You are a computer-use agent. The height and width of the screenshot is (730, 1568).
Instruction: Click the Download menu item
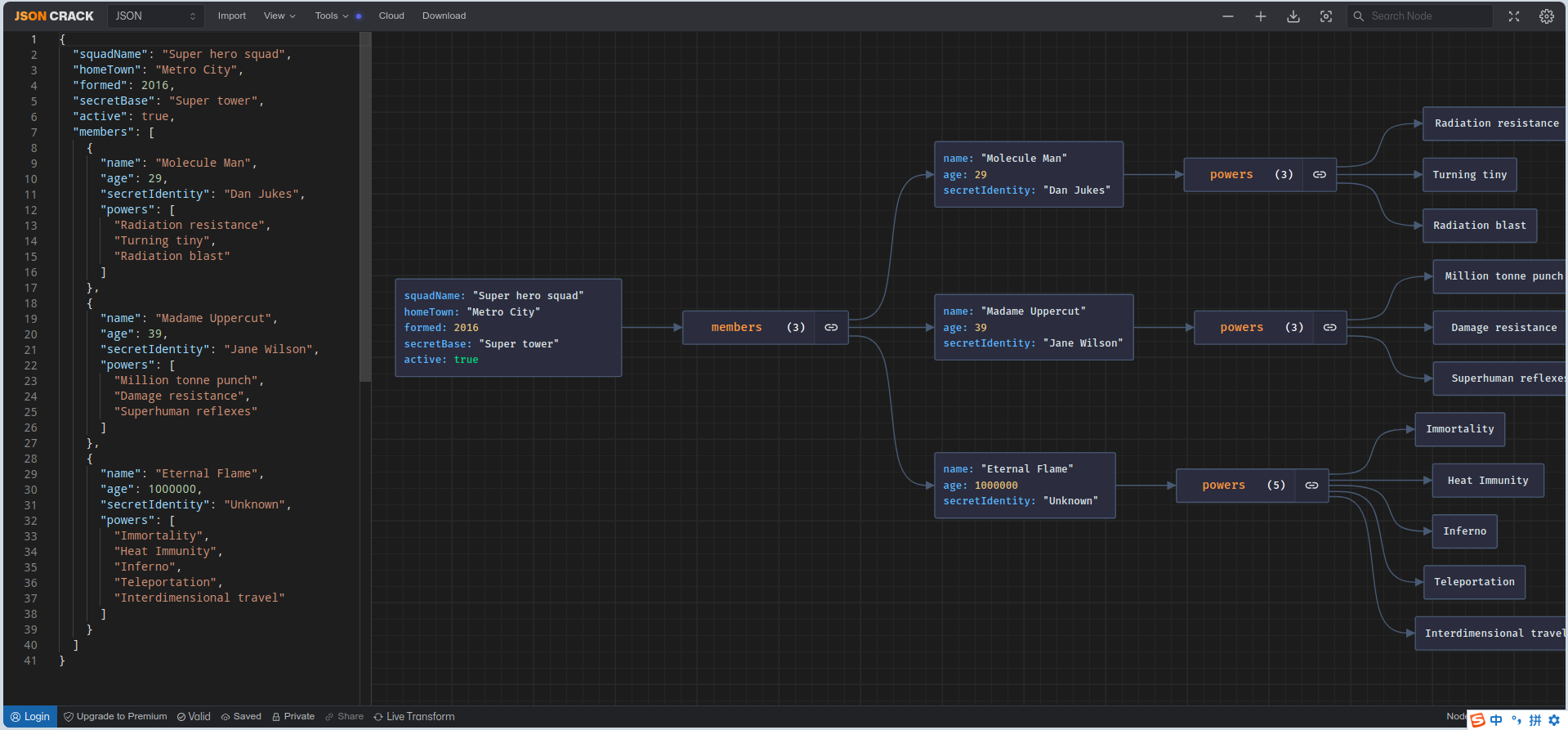tap(444, 16)
